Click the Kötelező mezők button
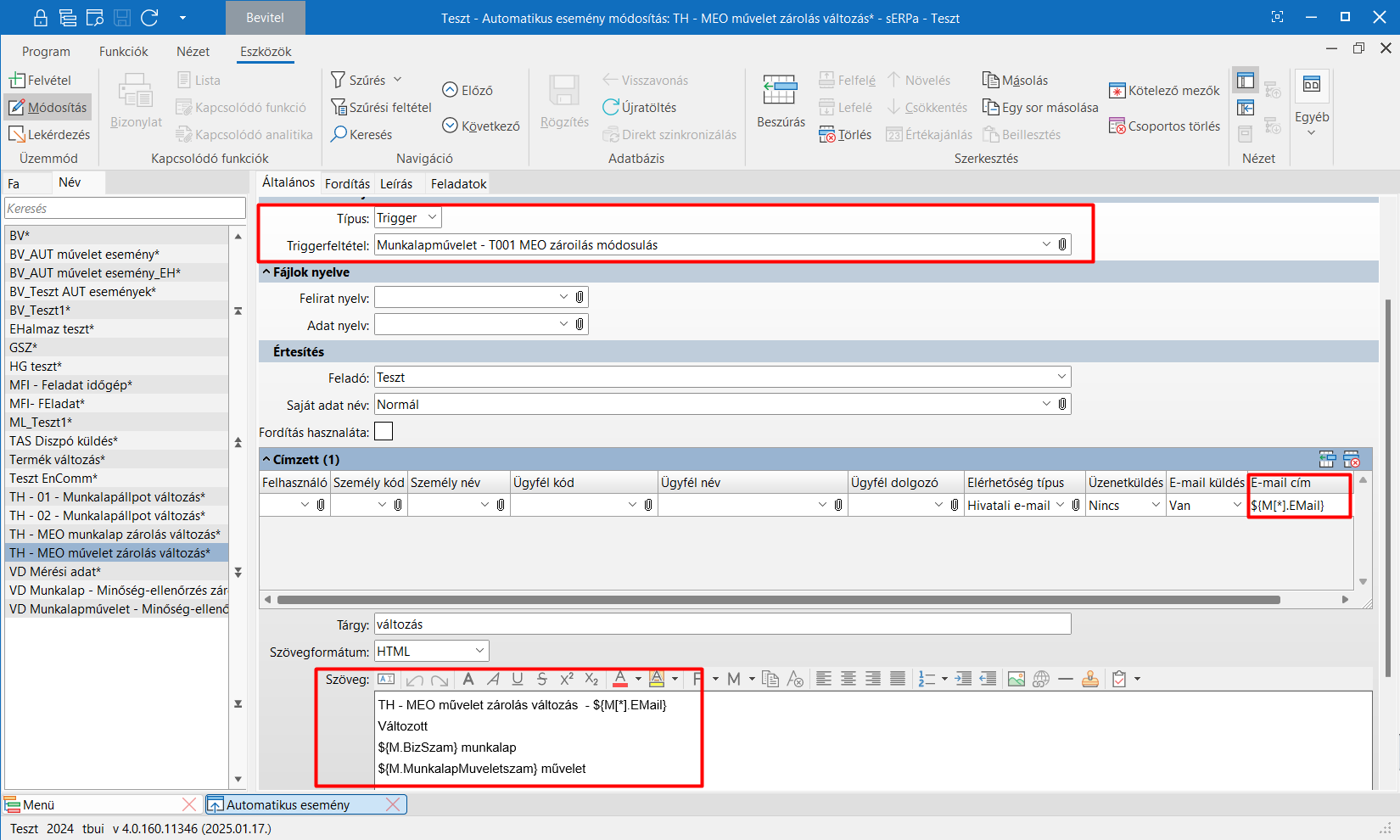Image resolution: width=1400 pixels, height=840 pixels. point(1164,90)
